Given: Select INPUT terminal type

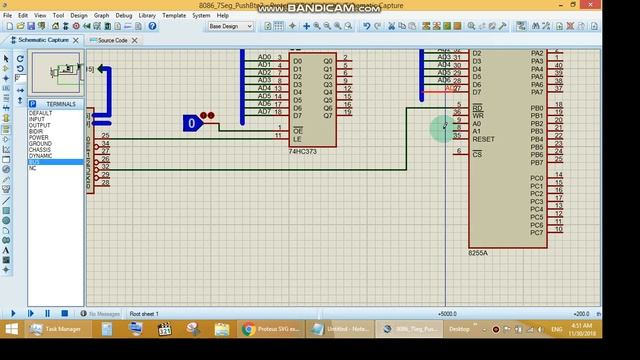Looking at the screenshot, I should click(56, 119).
